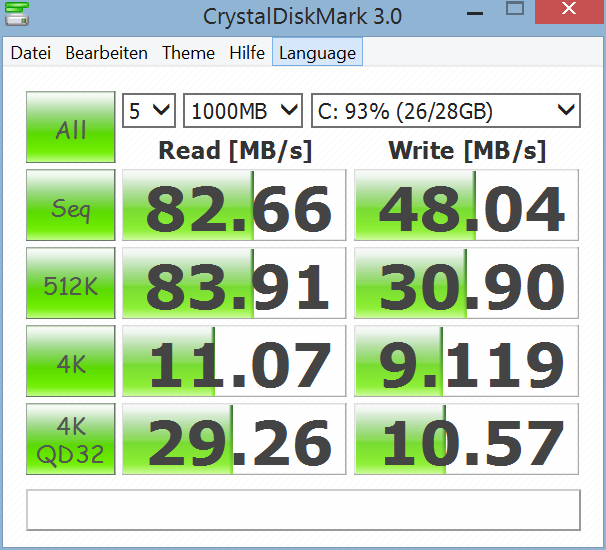This screenshot has width=606, height=550.
Task: Expand the 1000MB test size dropdown
Action: coord(243,111)
